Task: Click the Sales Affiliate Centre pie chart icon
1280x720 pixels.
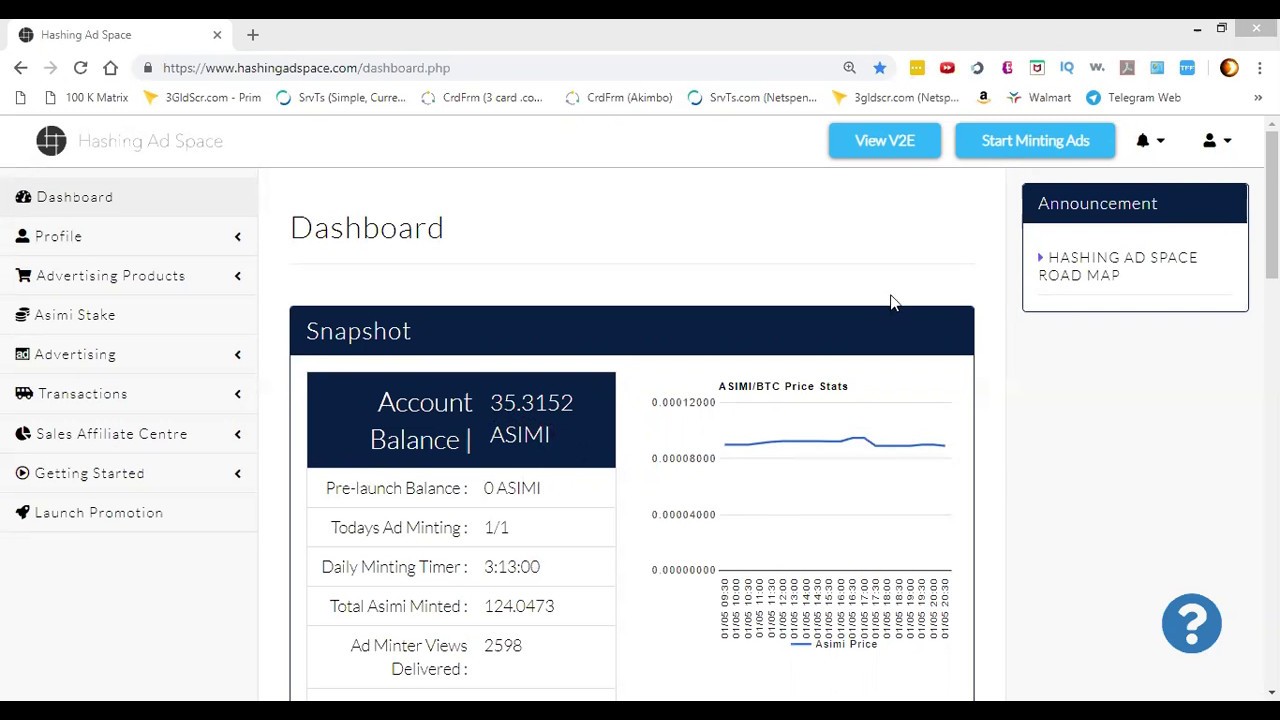Action: click(x=24, y=434)
